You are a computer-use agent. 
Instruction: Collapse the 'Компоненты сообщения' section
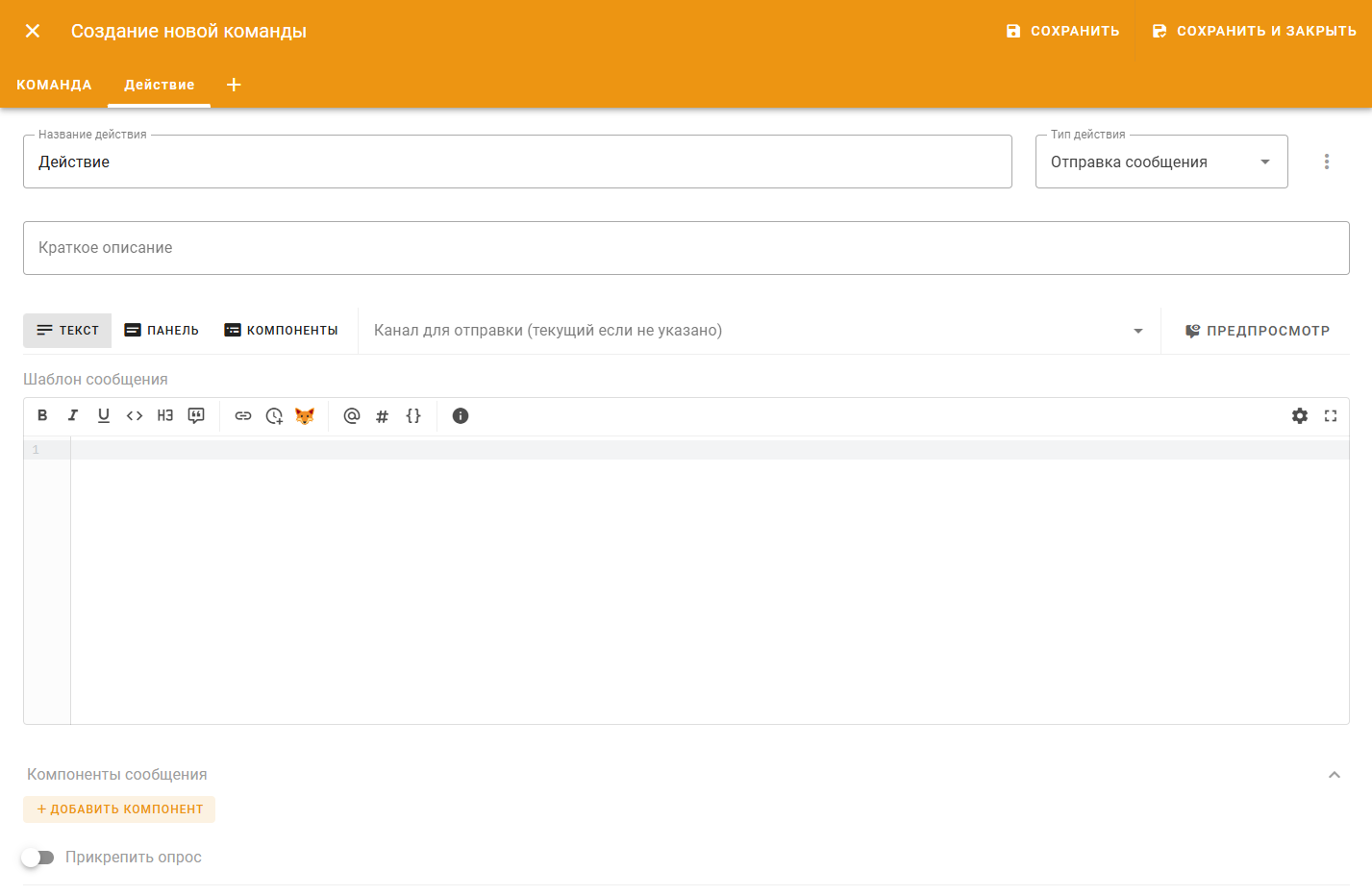tap(1335, 775)
